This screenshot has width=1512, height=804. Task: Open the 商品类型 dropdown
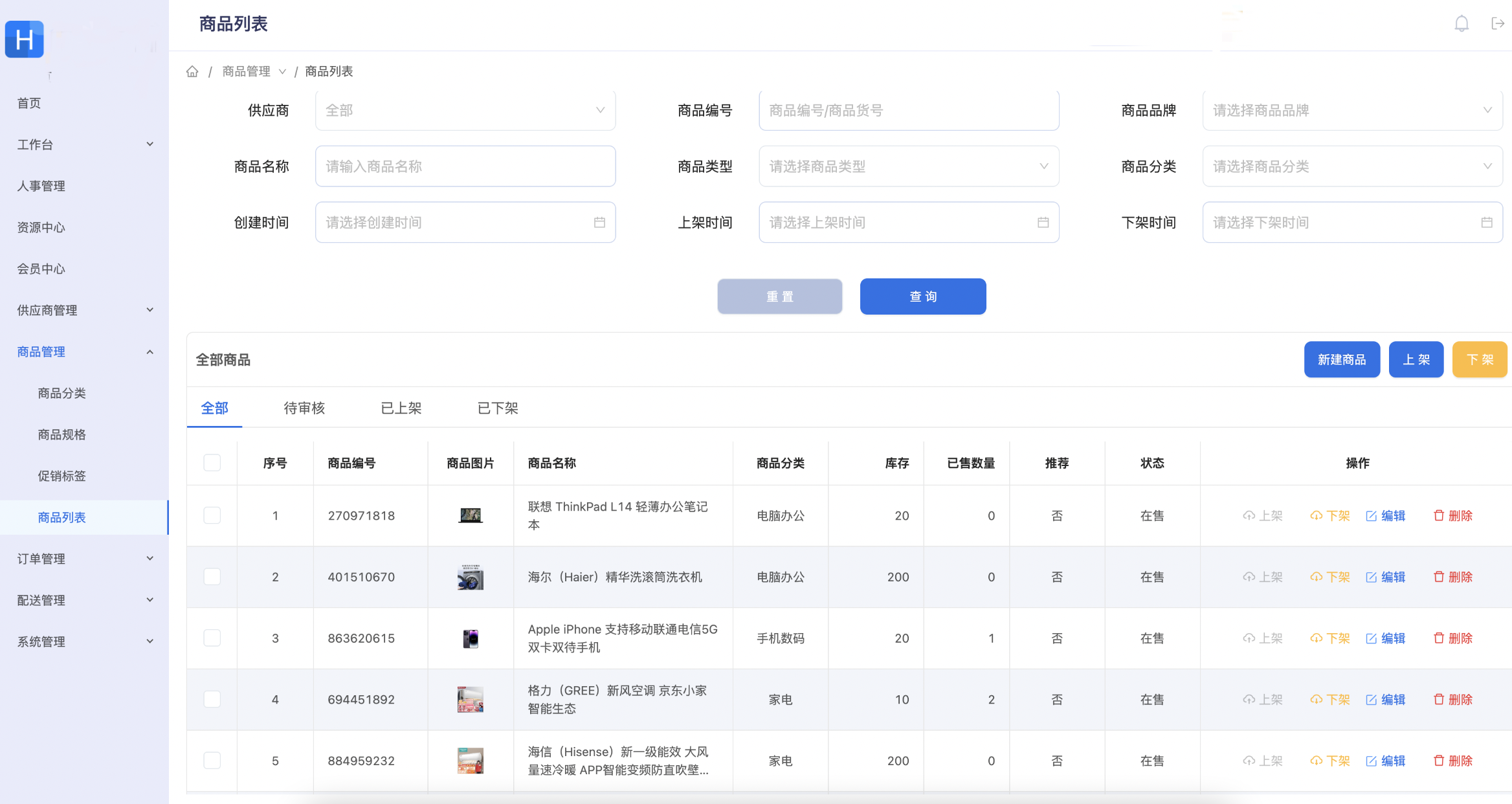coord(909,166)
